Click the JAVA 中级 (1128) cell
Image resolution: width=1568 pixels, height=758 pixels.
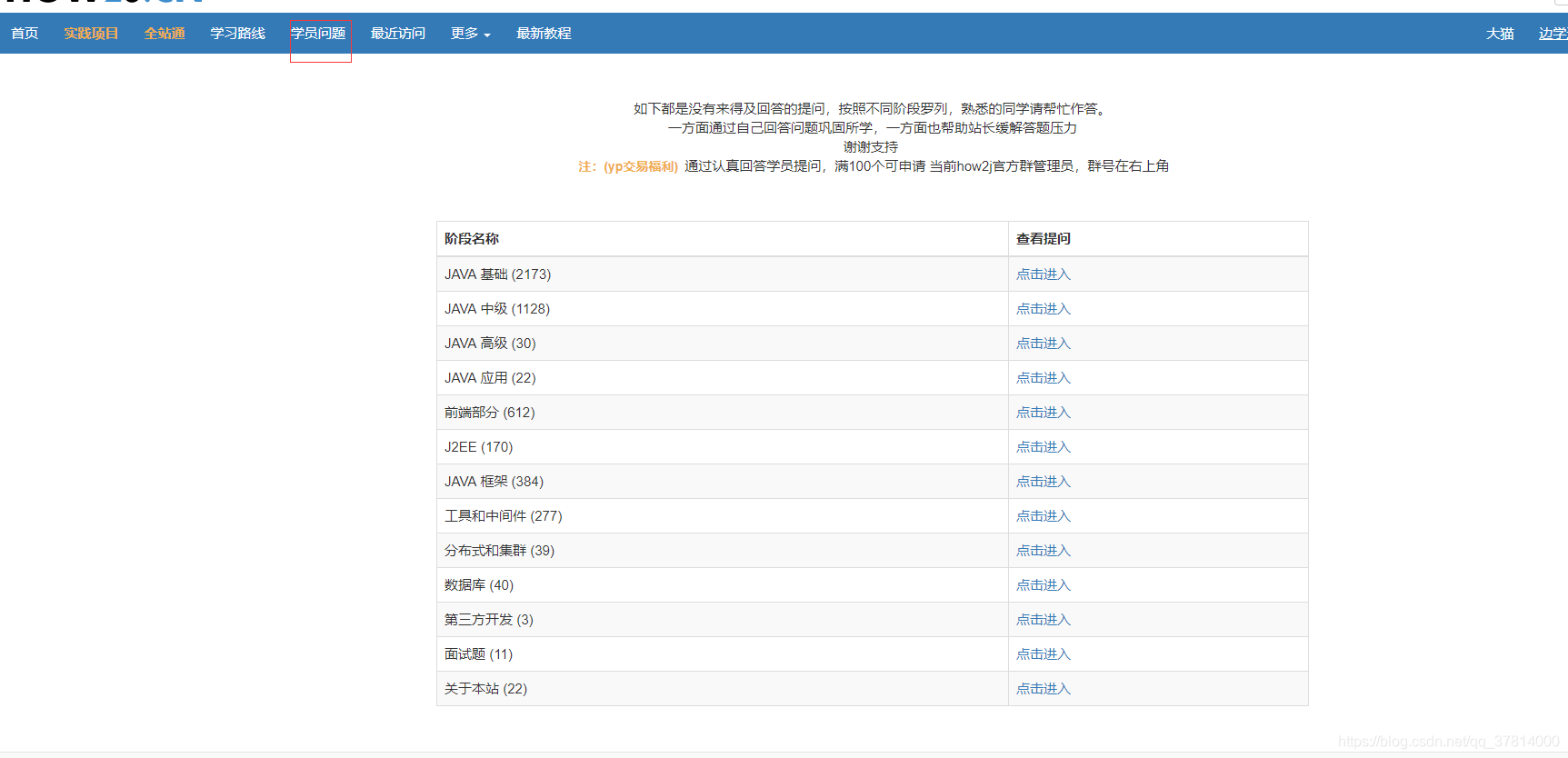(723, 309)
